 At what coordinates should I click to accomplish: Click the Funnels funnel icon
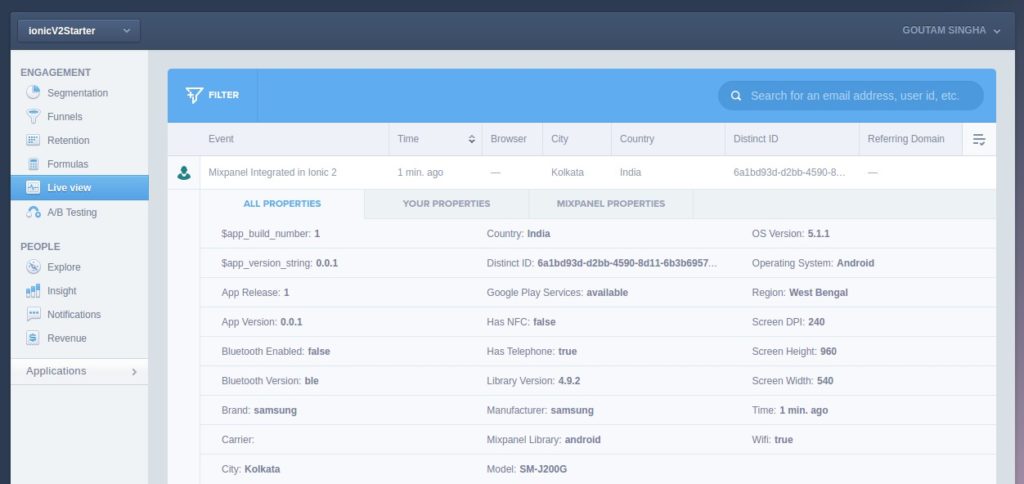pyautogui.click(x=33, y=116)
